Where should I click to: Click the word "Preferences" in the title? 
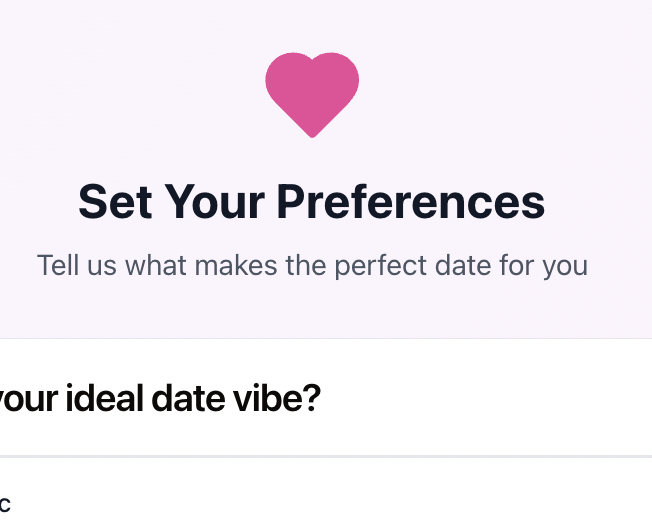pos(411,201)
